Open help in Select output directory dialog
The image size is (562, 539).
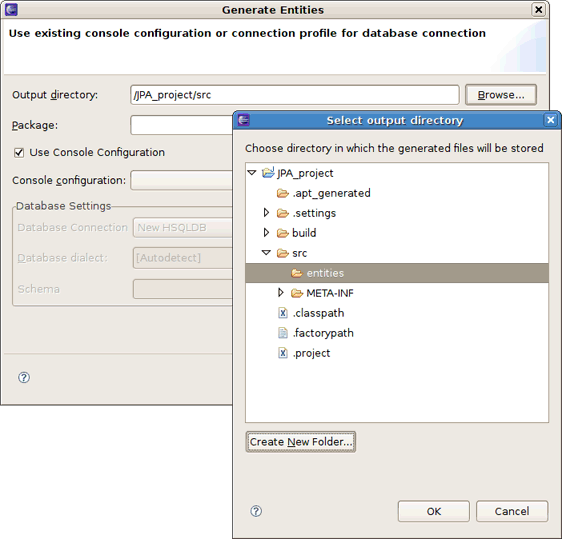256,511
